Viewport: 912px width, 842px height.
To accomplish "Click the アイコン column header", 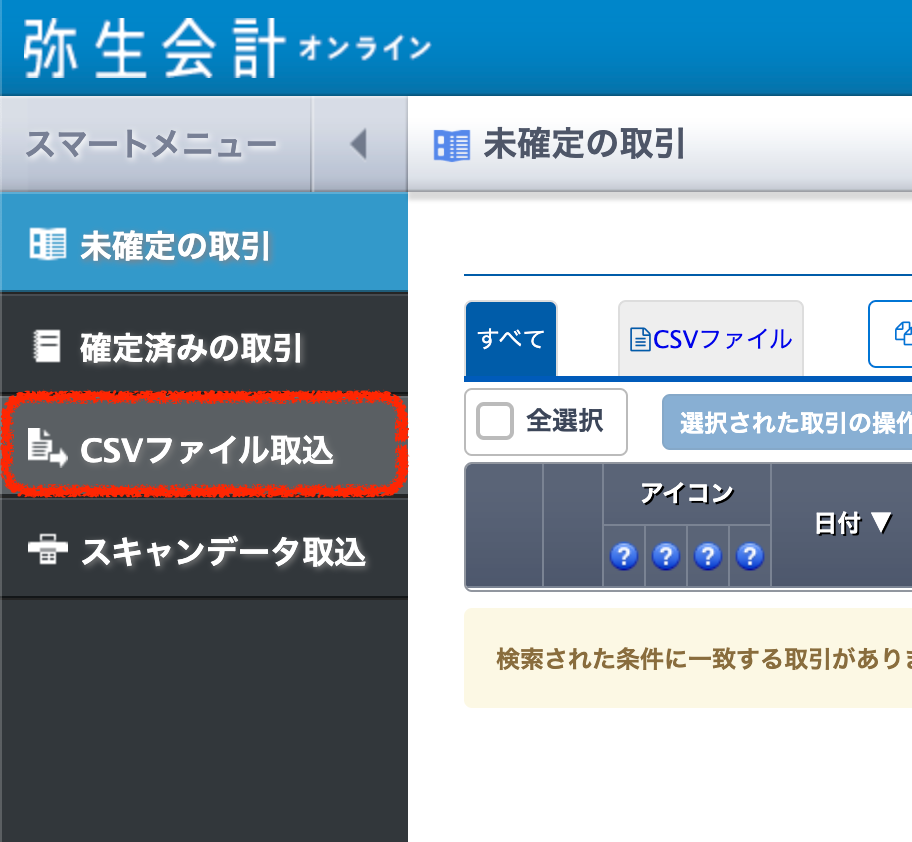I will (x=686, y=493).
